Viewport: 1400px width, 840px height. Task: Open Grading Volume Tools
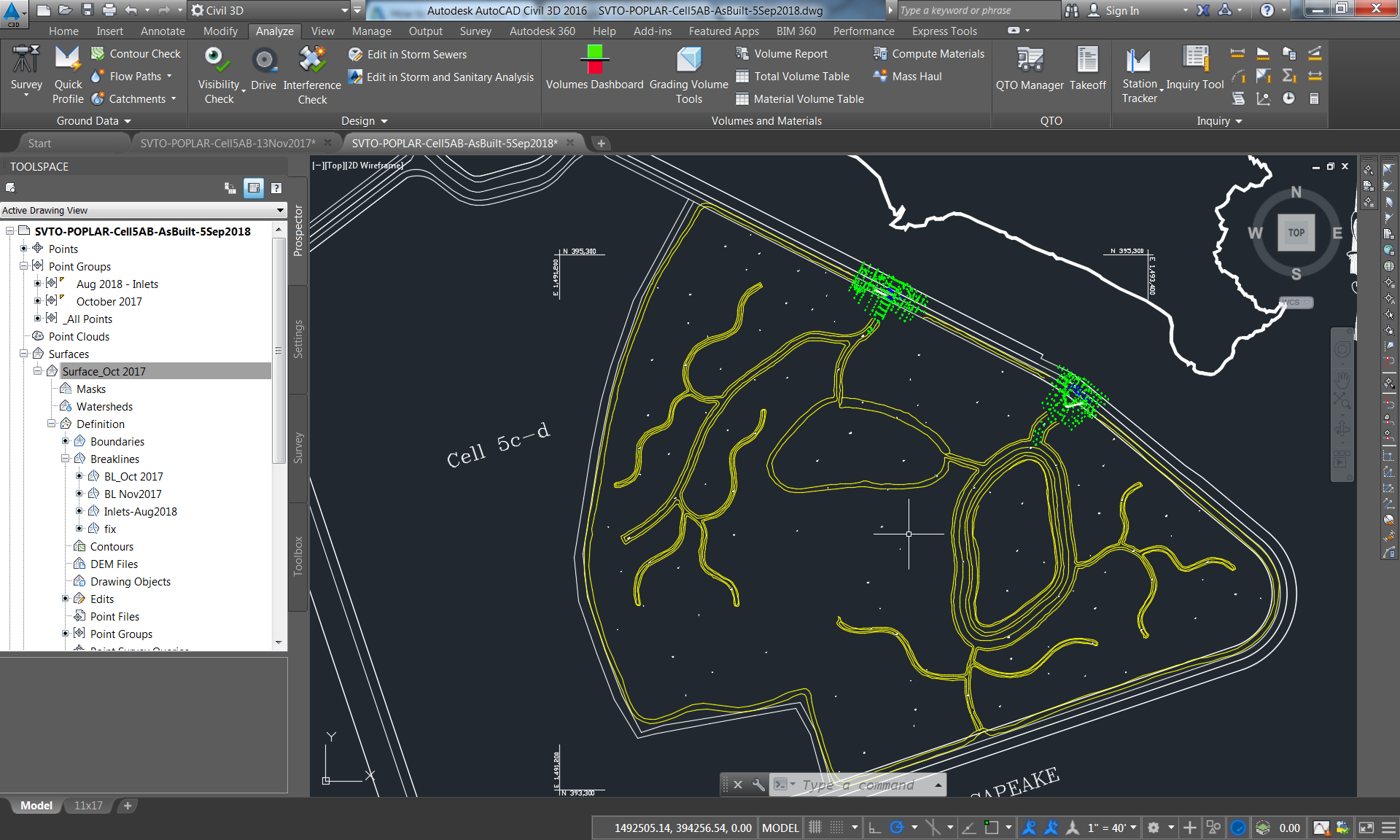(688, 60)
